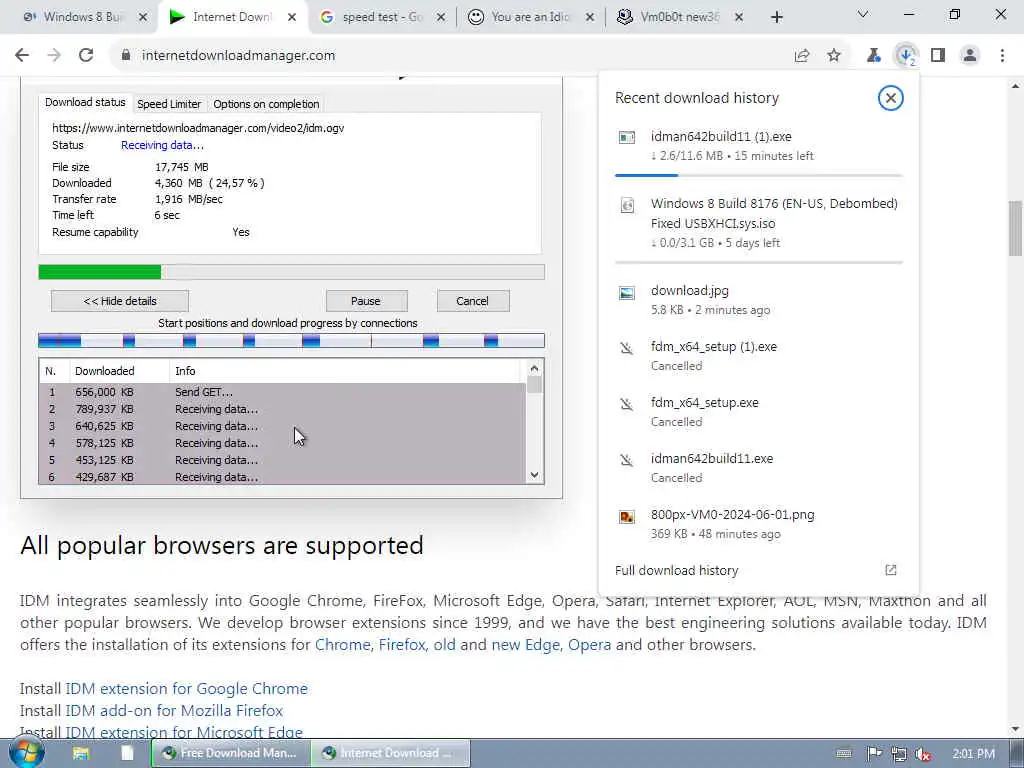Viewport: 1024px width, 768px height.
Task: Open Free Download Manager taskbar window
Action: (230, 753)
